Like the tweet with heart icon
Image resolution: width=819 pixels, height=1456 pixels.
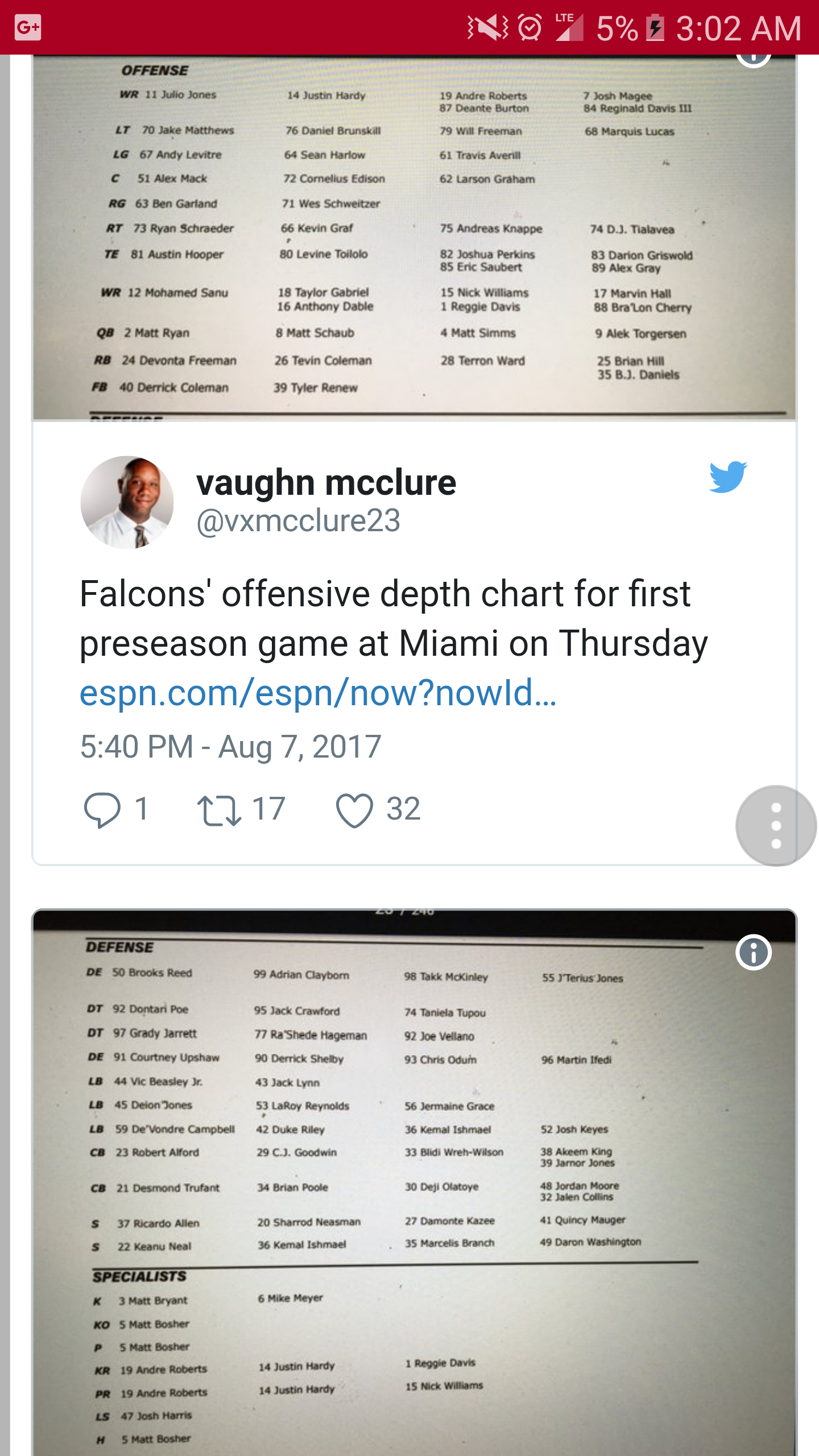(x=354, y=810)
